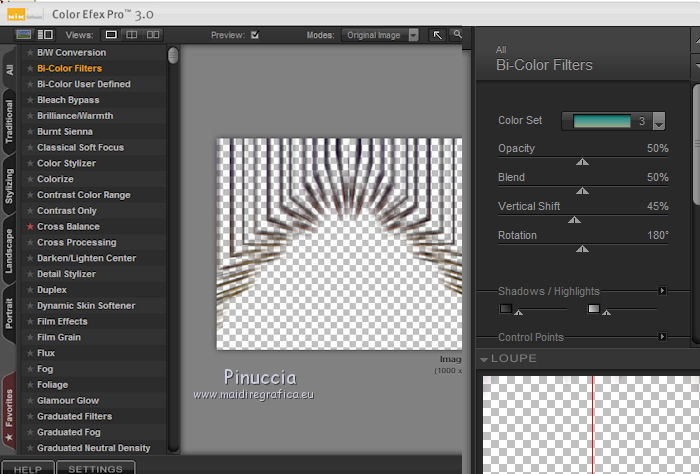Switch to the Landscape category tab
700x474 pixels.
(x=9, y=250)
